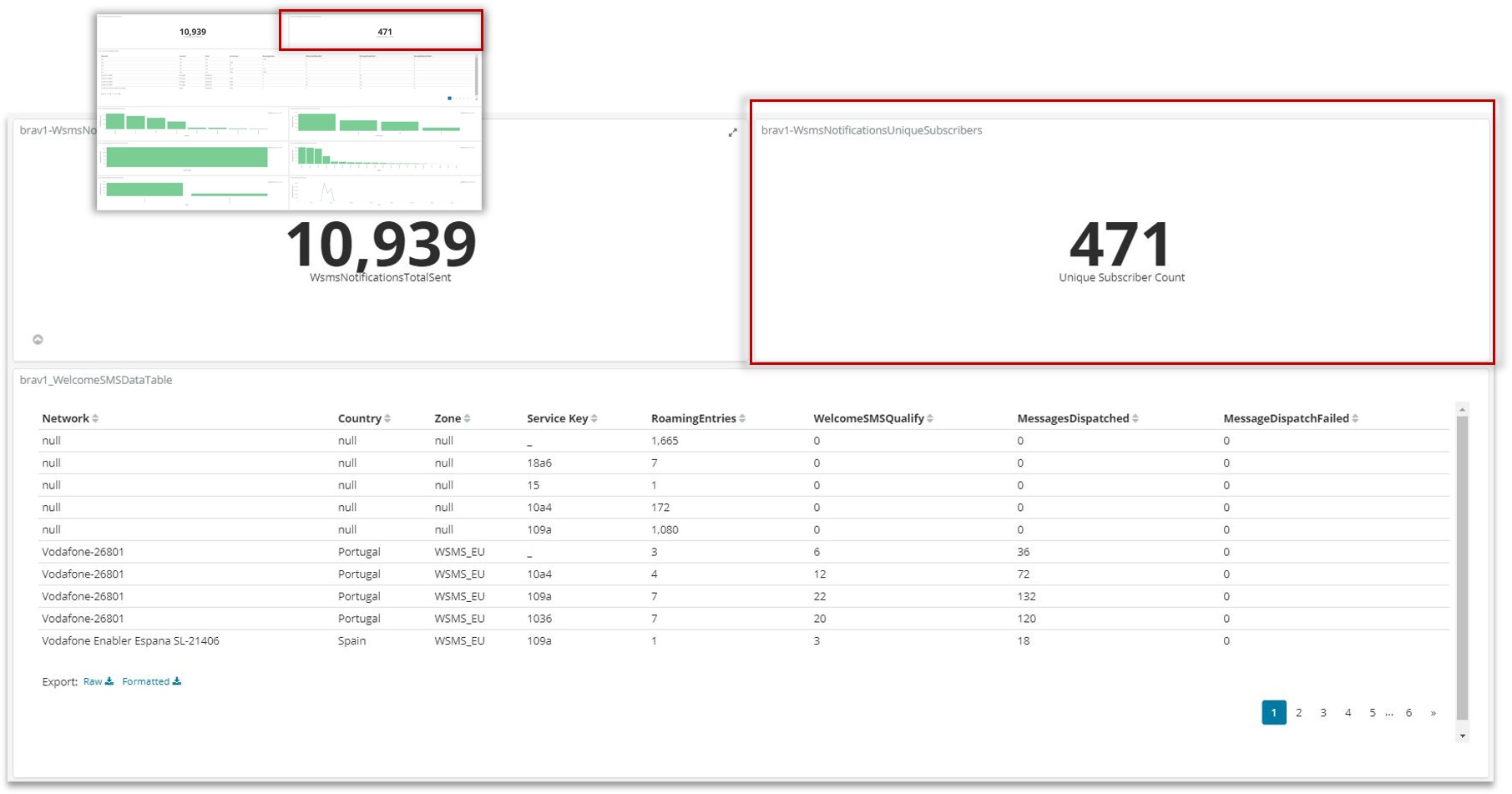Click the scrollbar up arrow
The height and width of the screenshot is (794, 1512).
pyautogui.click(x=1462, y=409)
